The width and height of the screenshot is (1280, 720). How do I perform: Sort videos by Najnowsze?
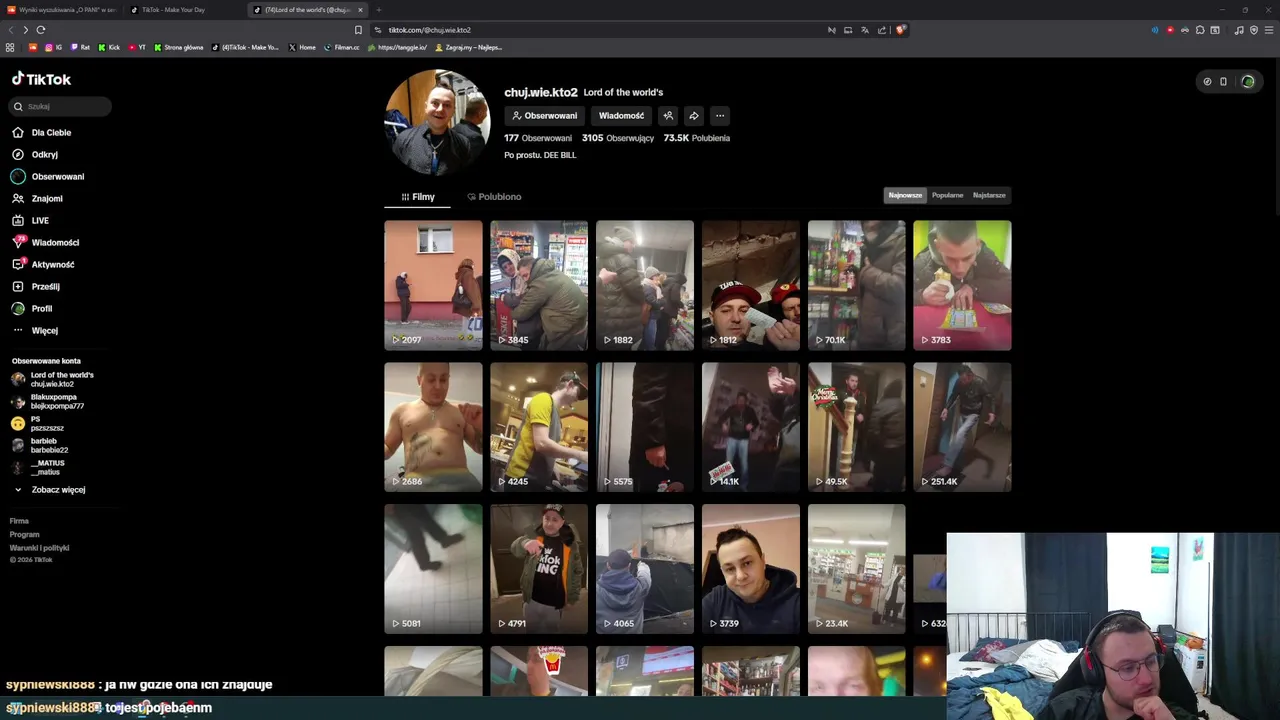click(x=905, y=195)
